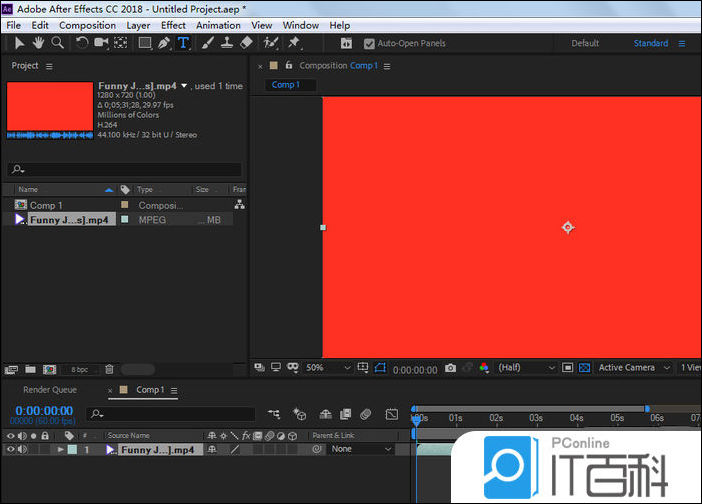Select the Puppet Pin tool

294,43
